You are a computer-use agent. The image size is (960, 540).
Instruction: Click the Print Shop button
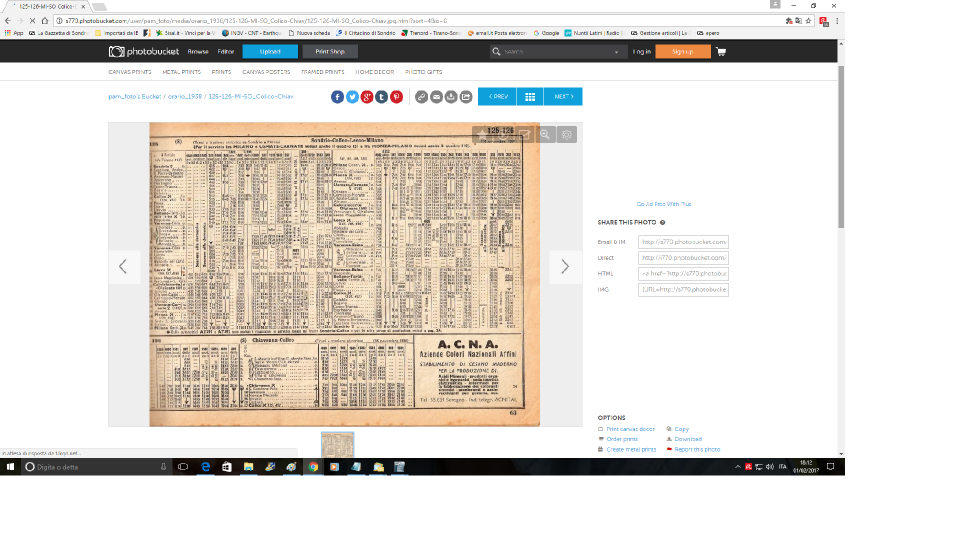pos(330,51)
